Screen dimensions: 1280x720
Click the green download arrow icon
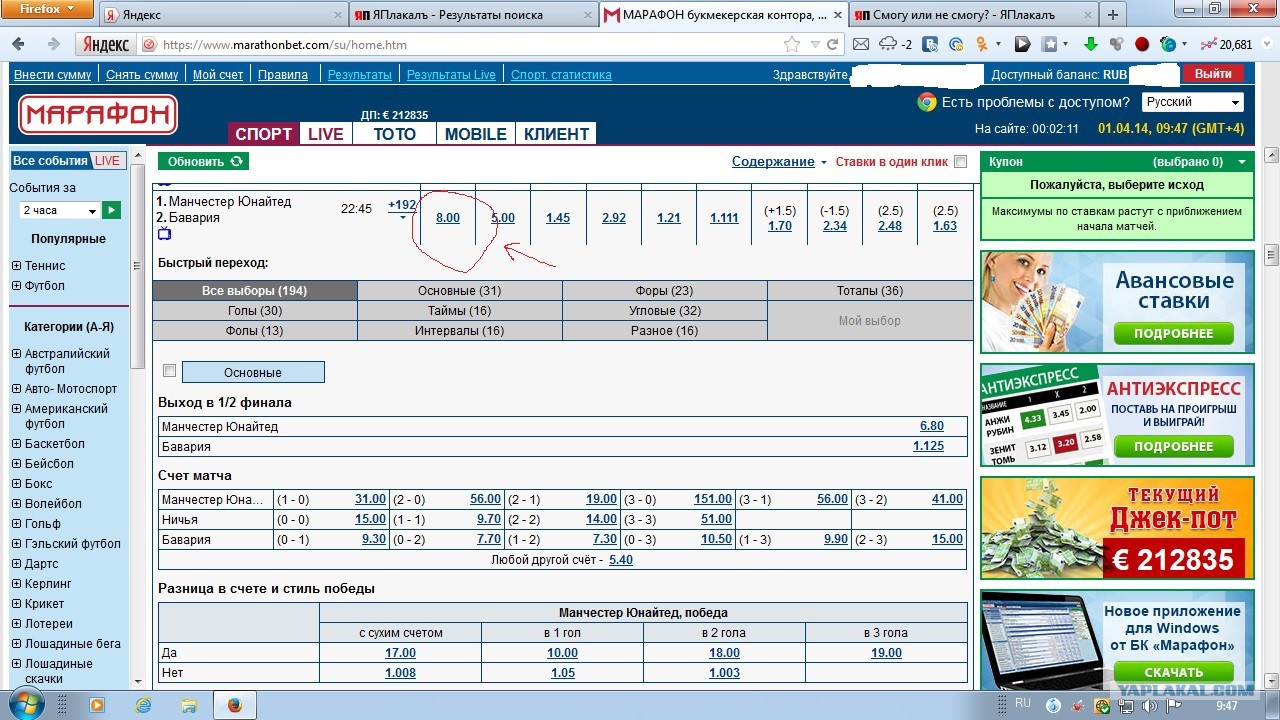[1091, 44]
